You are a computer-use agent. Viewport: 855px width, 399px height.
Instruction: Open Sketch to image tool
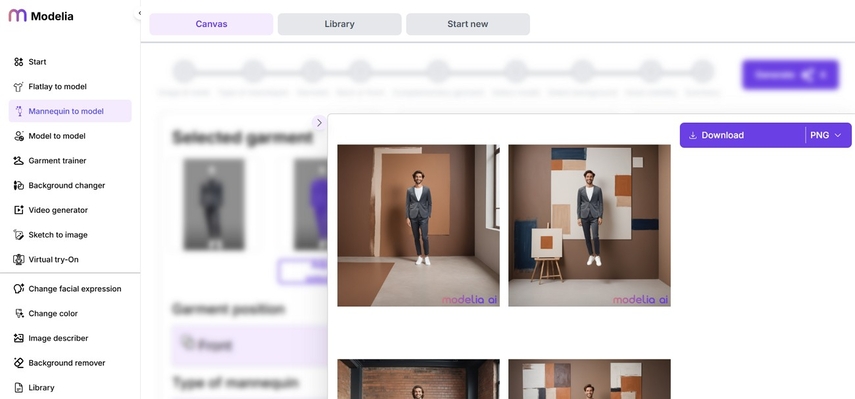[x=70, y=235]
